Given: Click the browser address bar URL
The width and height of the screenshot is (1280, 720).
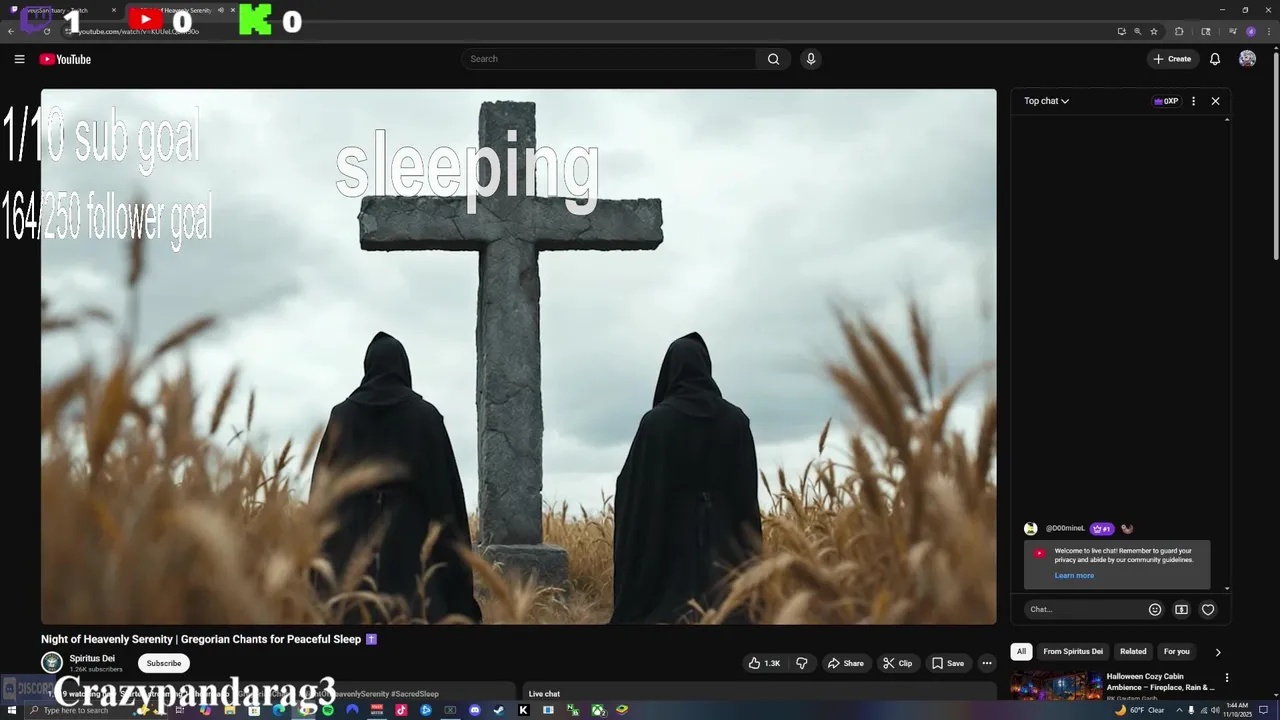Looking at the screenshot, I should [138, 31].
